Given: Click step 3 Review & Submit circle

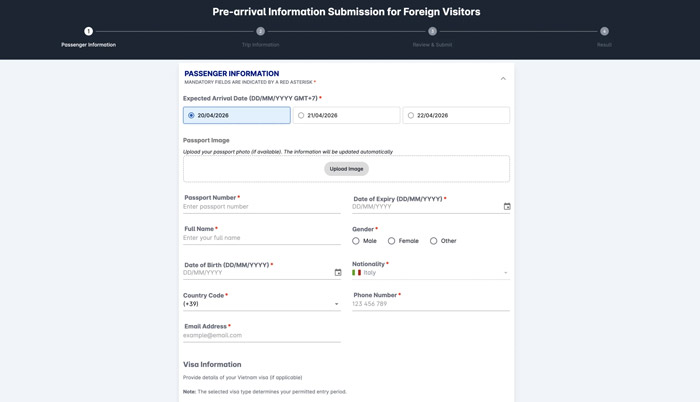Looking at the screenshot, I should point(432,31).
